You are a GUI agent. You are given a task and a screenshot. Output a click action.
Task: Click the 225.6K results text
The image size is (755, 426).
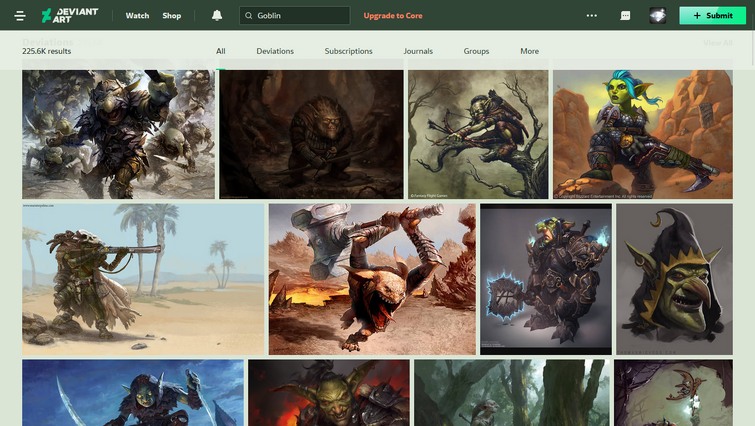pyautogui.click(x=47, y=51)
